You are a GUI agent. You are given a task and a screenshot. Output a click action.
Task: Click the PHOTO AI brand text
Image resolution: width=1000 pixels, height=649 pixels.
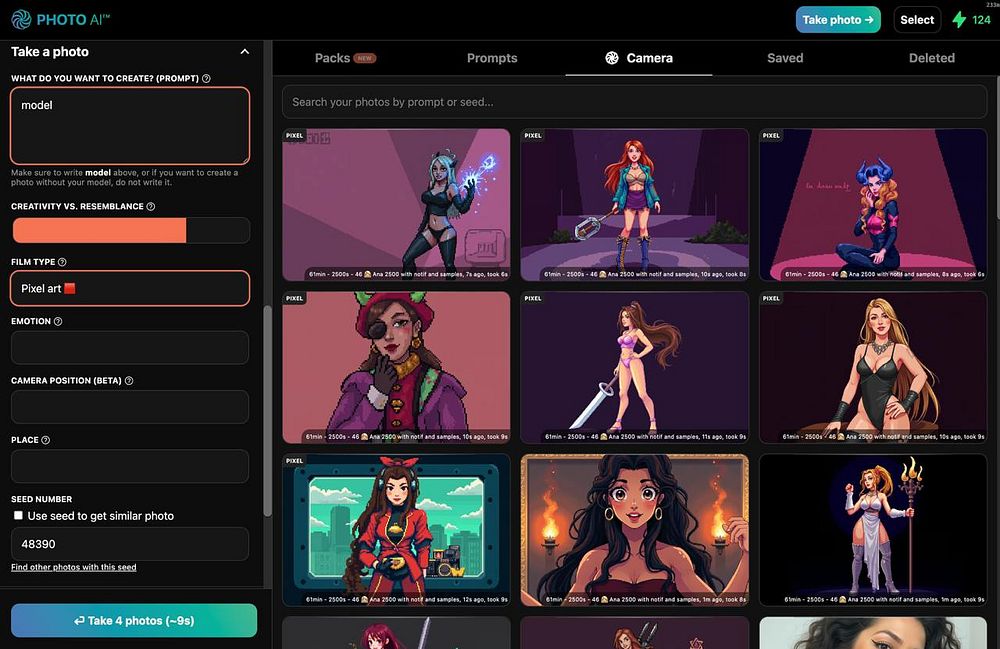[x=73, y=20]
